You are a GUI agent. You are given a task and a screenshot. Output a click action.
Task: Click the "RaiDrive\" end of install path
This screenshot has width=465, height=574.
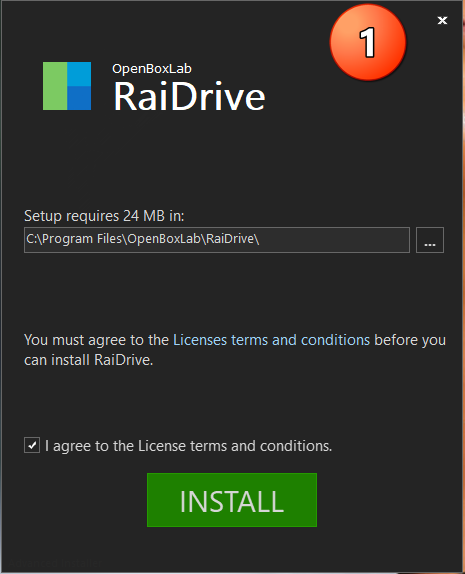[232, 239]
